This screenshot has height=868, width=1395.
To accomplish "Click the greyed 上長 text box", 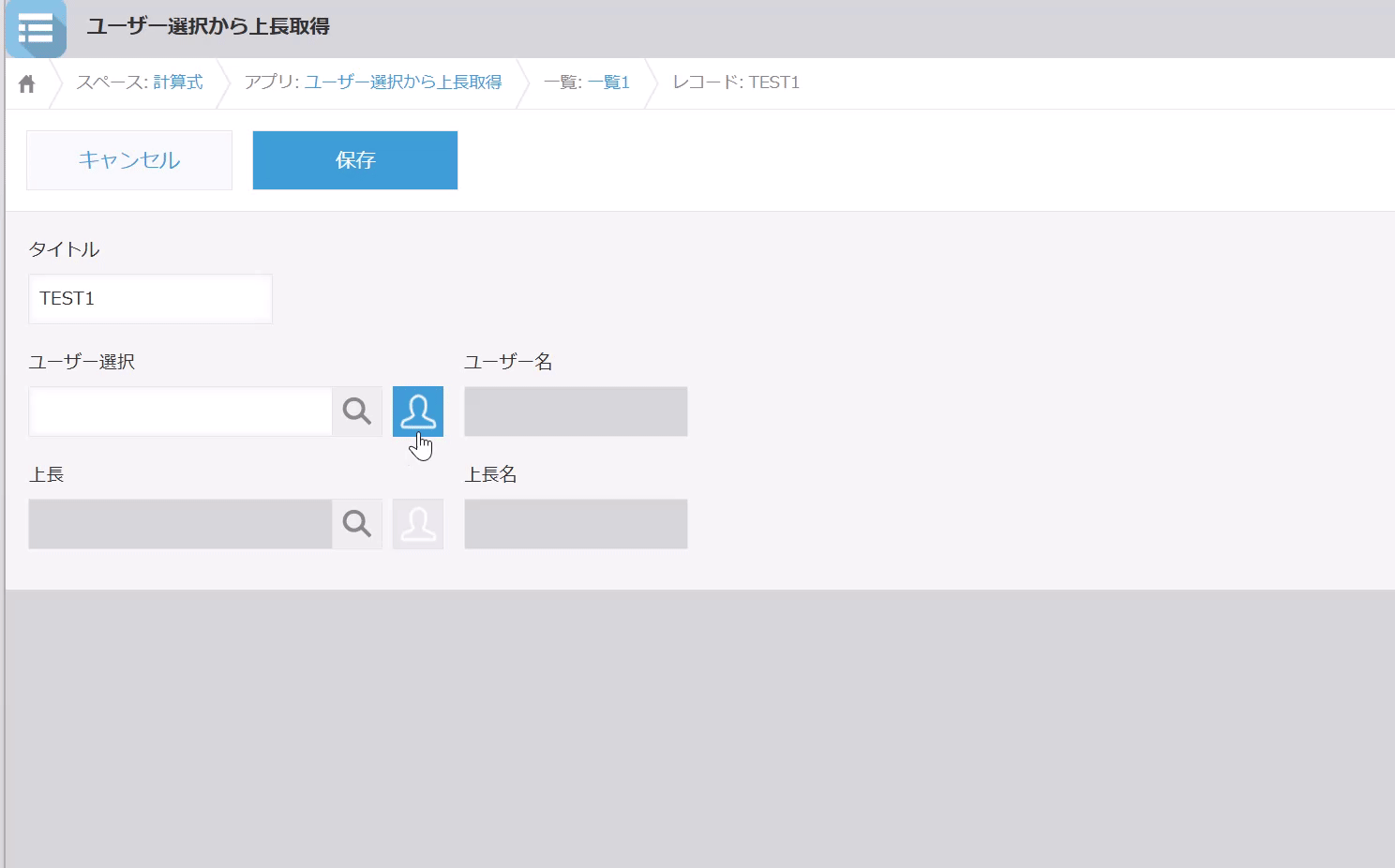I will (x=180, y=524).
